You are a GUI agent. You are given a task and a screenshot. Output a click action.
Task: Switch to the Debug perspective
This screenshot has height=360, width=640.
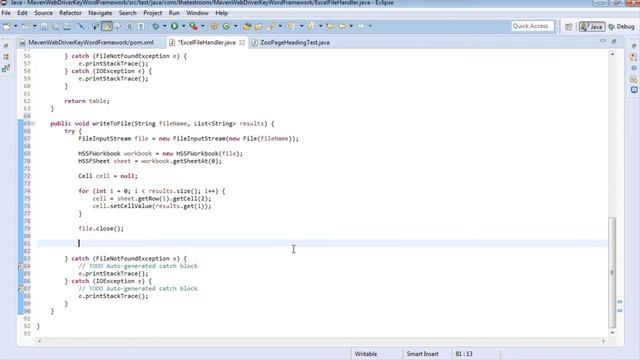pyautogui.click(x=621, y=27)
